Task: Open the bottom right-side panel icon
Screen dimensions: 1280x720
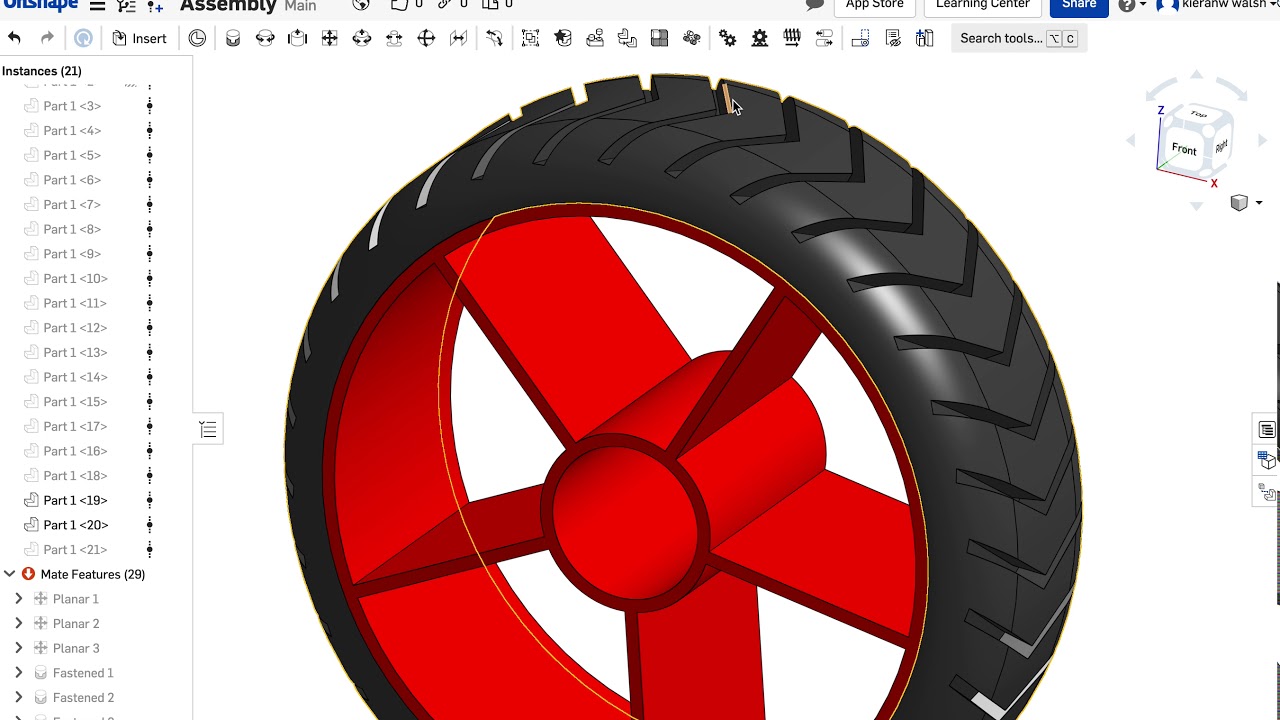Action: click(1267, 492)
